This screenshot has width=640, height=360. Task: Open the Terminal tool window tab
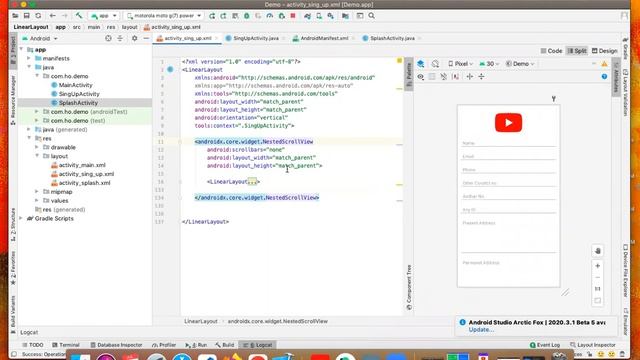[66, 345]
